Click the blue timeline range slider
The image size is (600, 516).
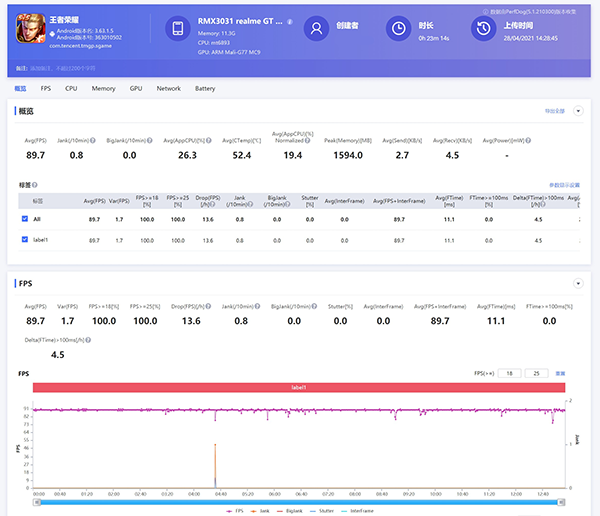[x=299, y=502]
